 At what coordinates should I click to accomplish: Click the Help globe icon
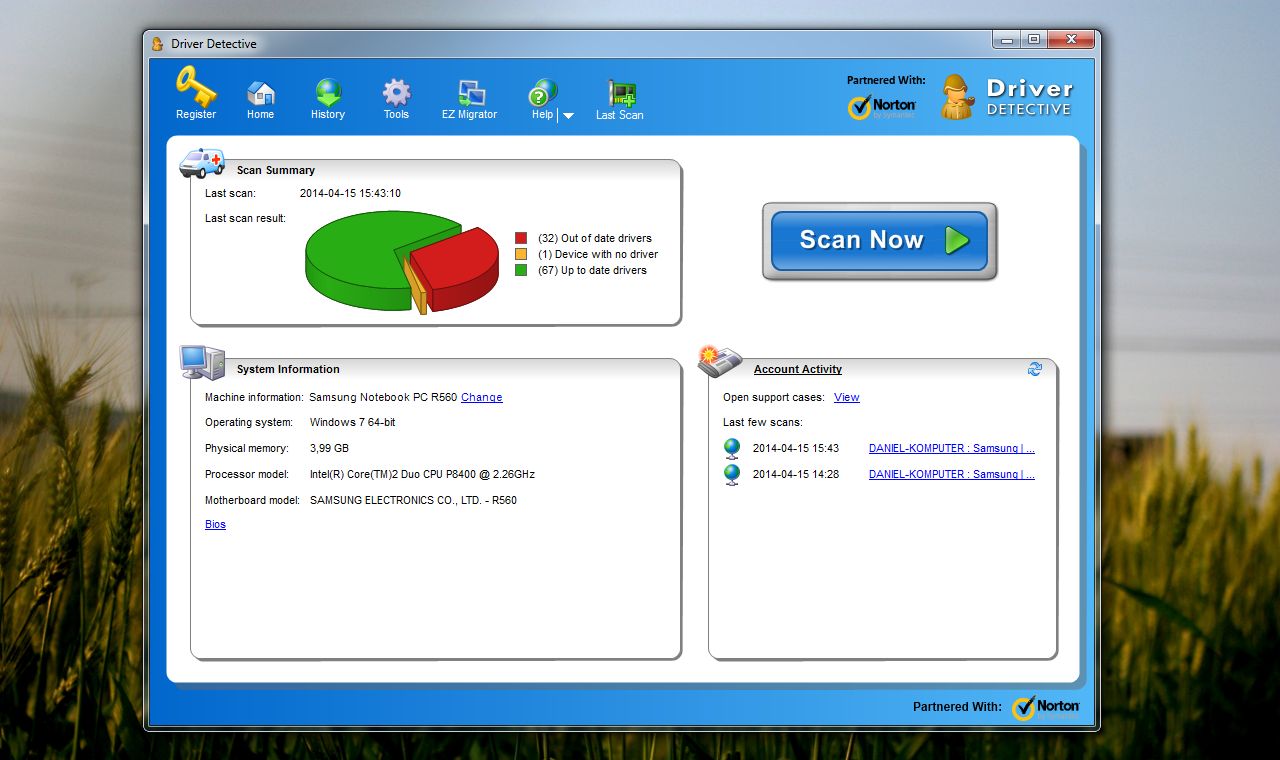point(541,90)
